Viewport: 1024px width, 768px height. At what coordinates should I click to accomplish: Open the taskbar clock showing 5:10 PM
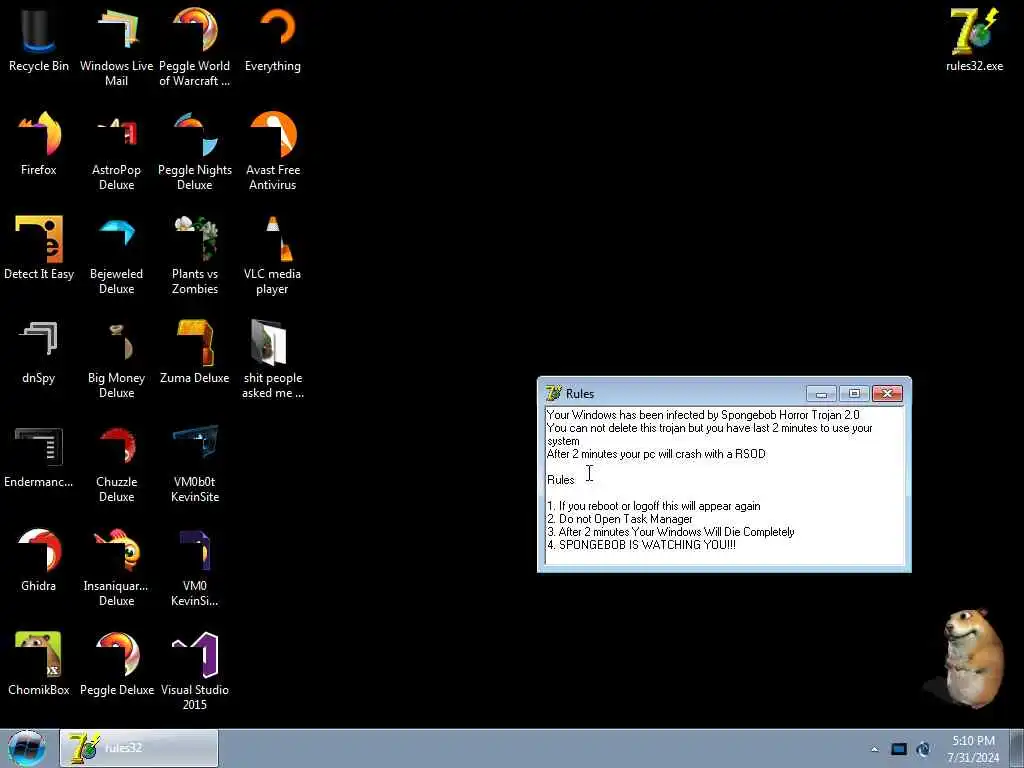coord(973,749)
